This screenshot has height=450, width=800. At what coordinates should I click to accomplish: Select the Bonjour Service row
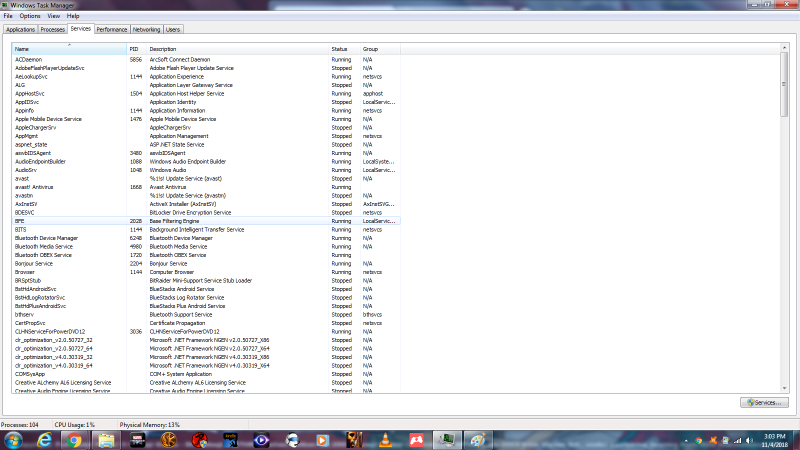click(x=206, y=264)
